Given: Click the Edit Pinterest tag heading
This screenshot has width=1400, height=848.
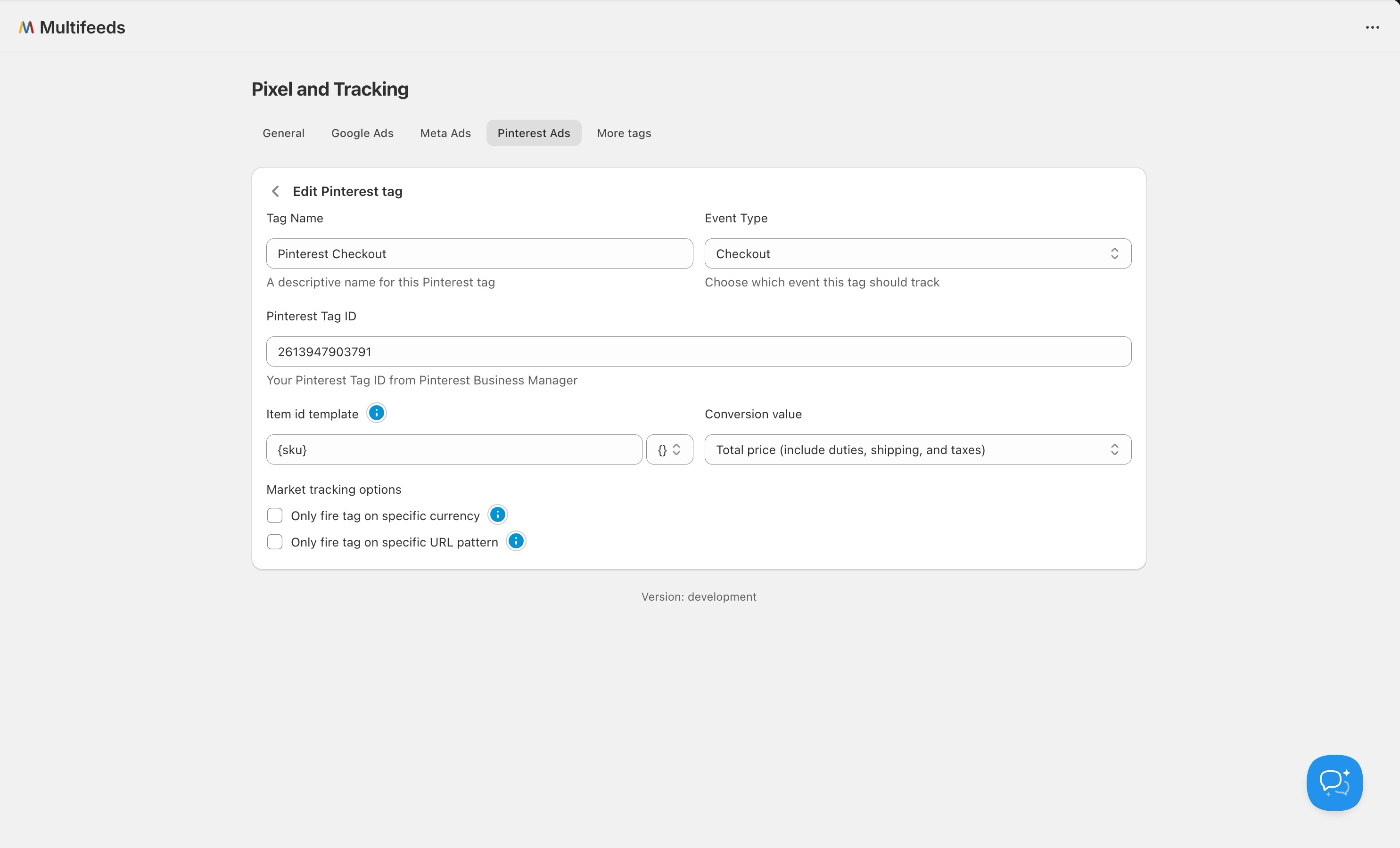Looking at the screenshot, I should click(x=348, y=191).
